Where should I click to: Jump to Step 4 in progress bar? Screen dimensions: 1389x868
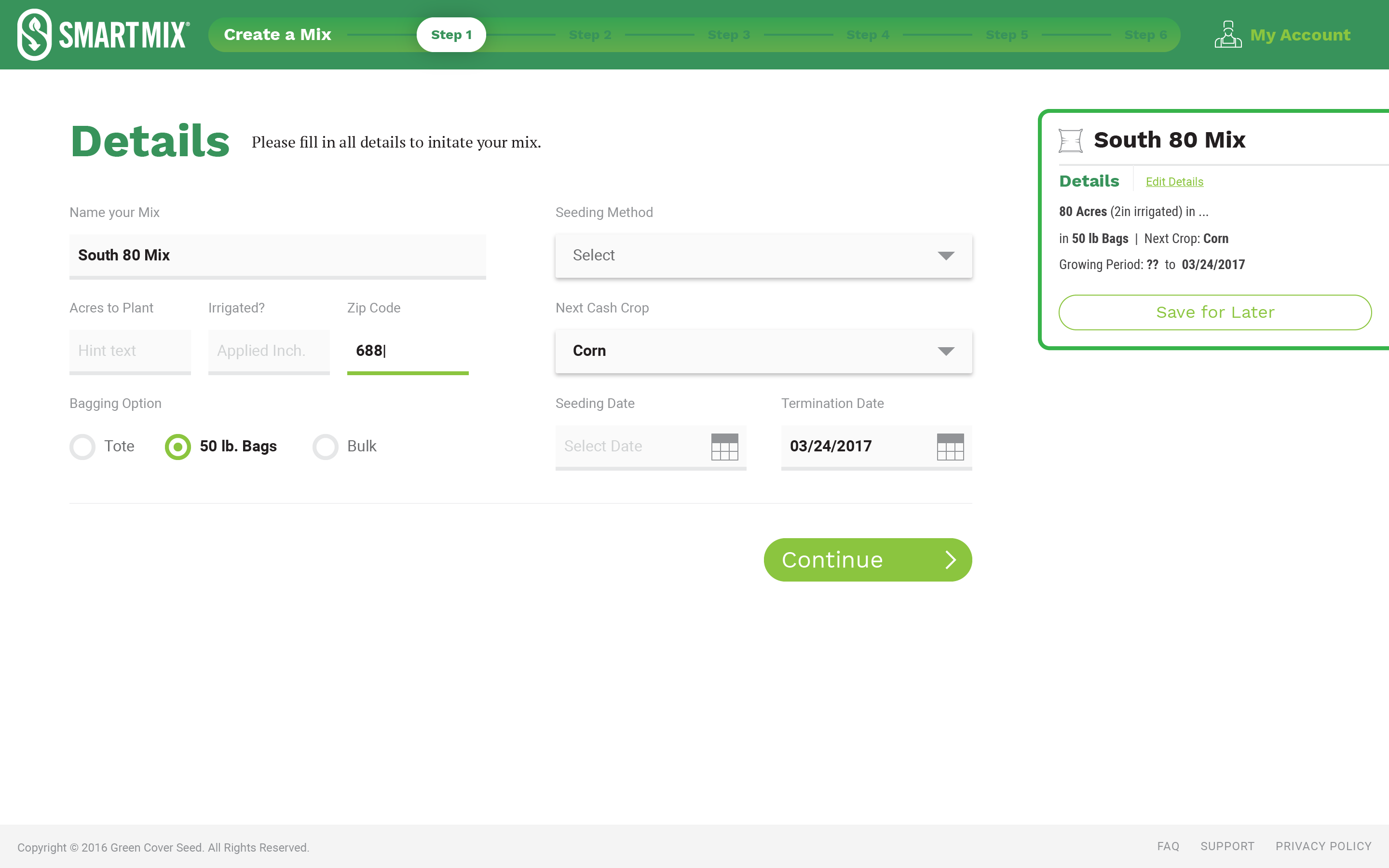coord(867,35)
